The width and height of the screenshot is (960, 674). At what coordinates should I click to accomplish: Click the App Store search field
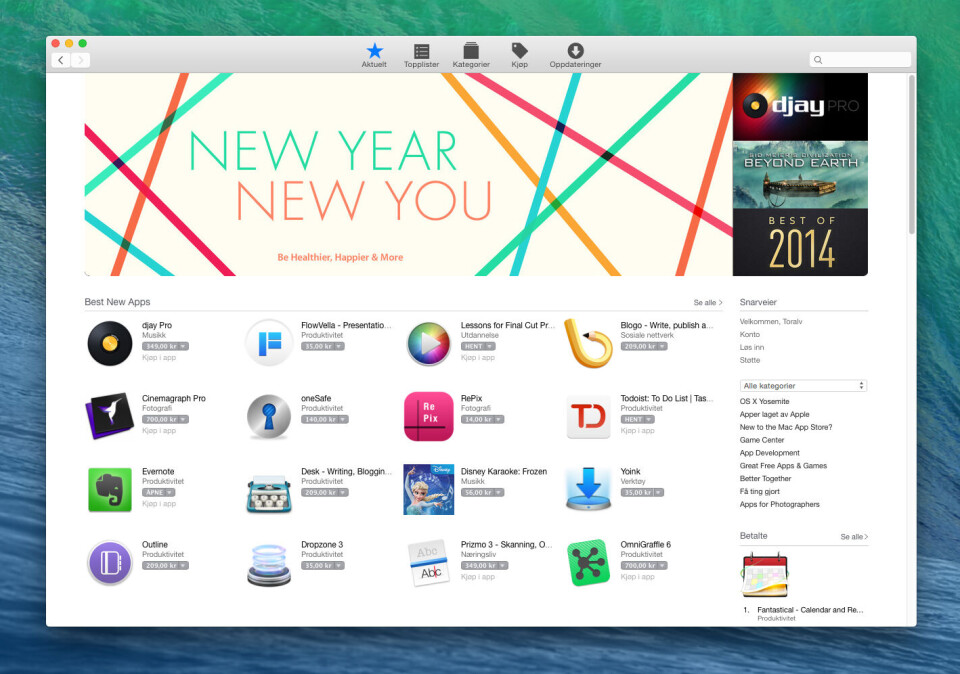click(860, 59)
